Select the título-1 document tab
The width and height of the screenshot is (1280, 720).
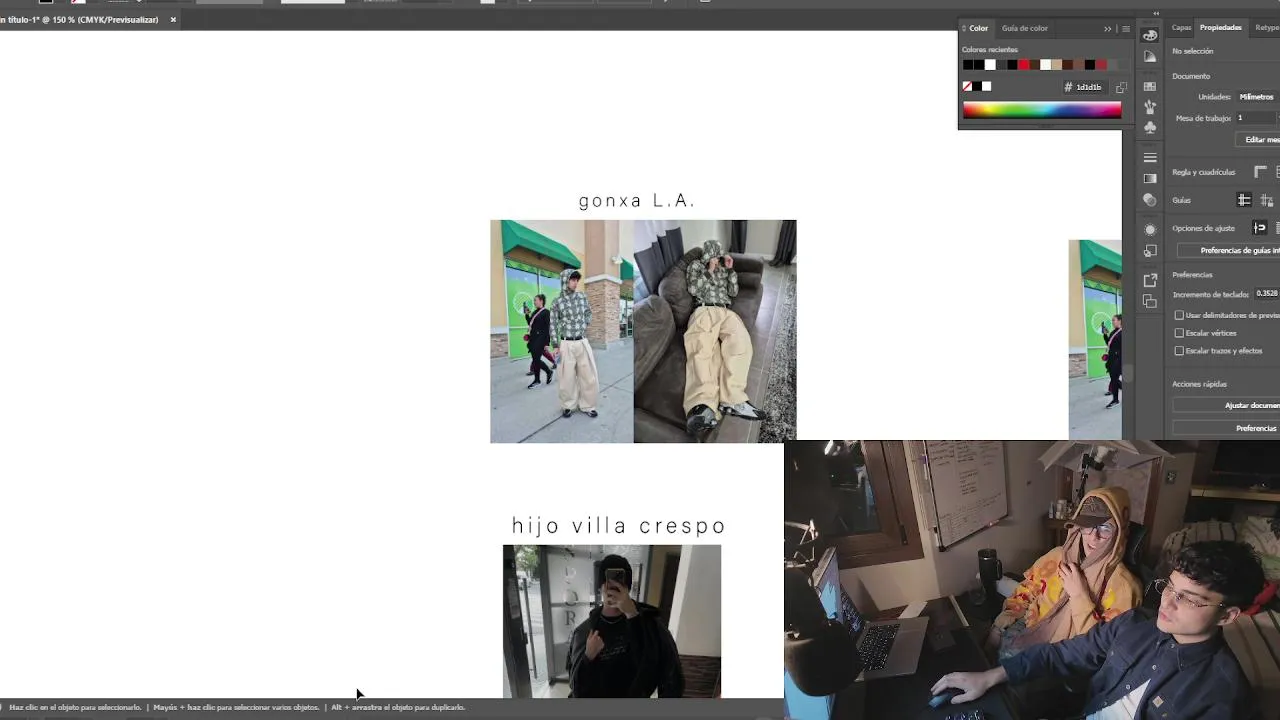80,20
